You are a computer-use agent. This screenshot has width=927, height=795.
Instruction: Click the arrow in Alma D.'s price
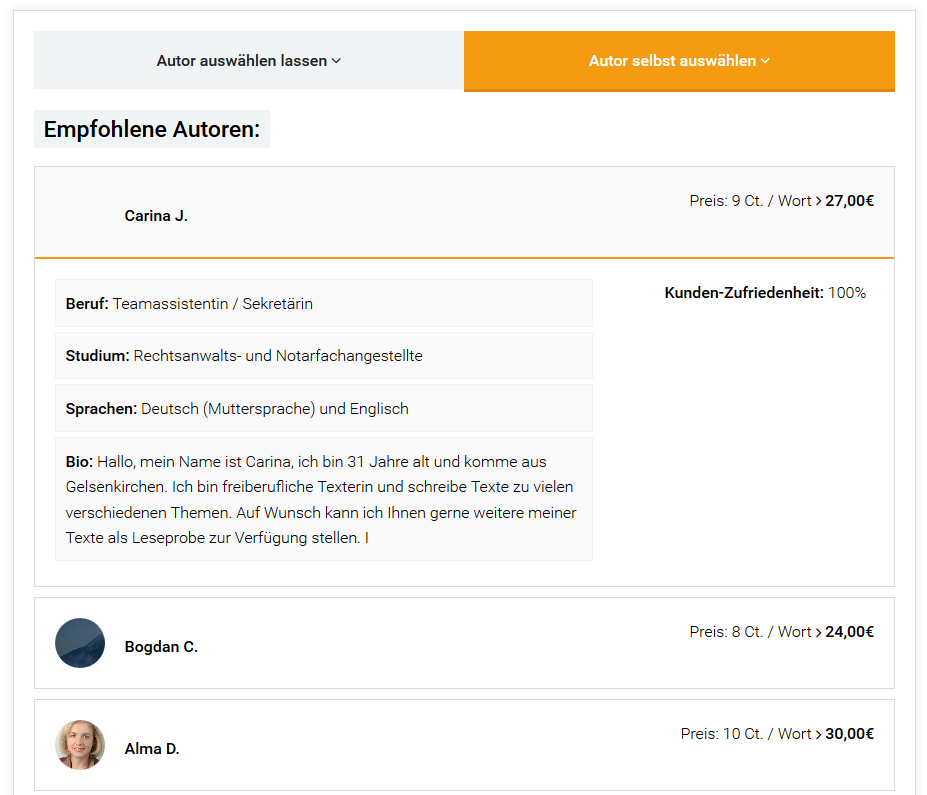[819, 734]
